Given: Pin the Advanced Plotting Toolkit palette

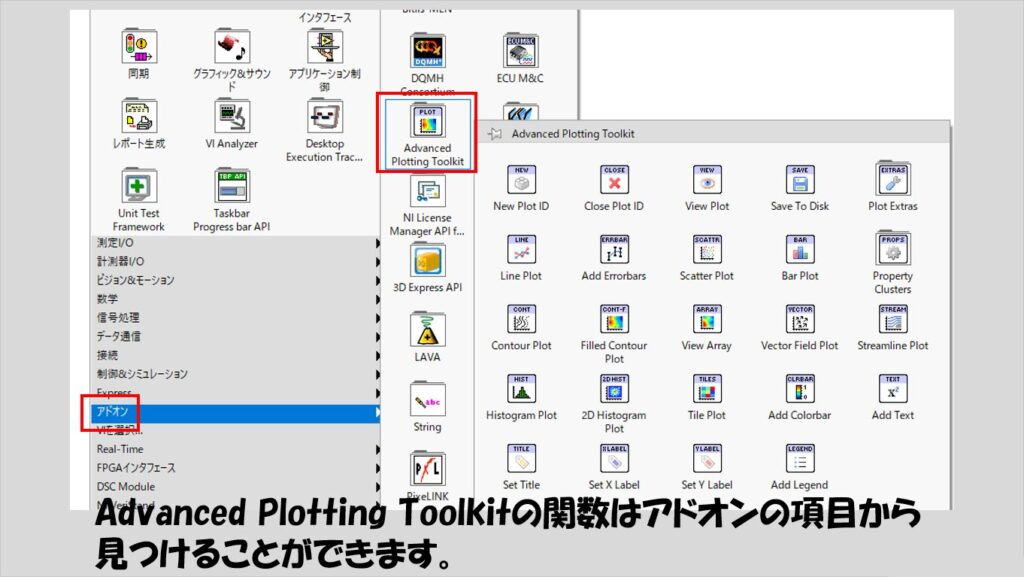Looking at the screenshot, I should 494,133.
